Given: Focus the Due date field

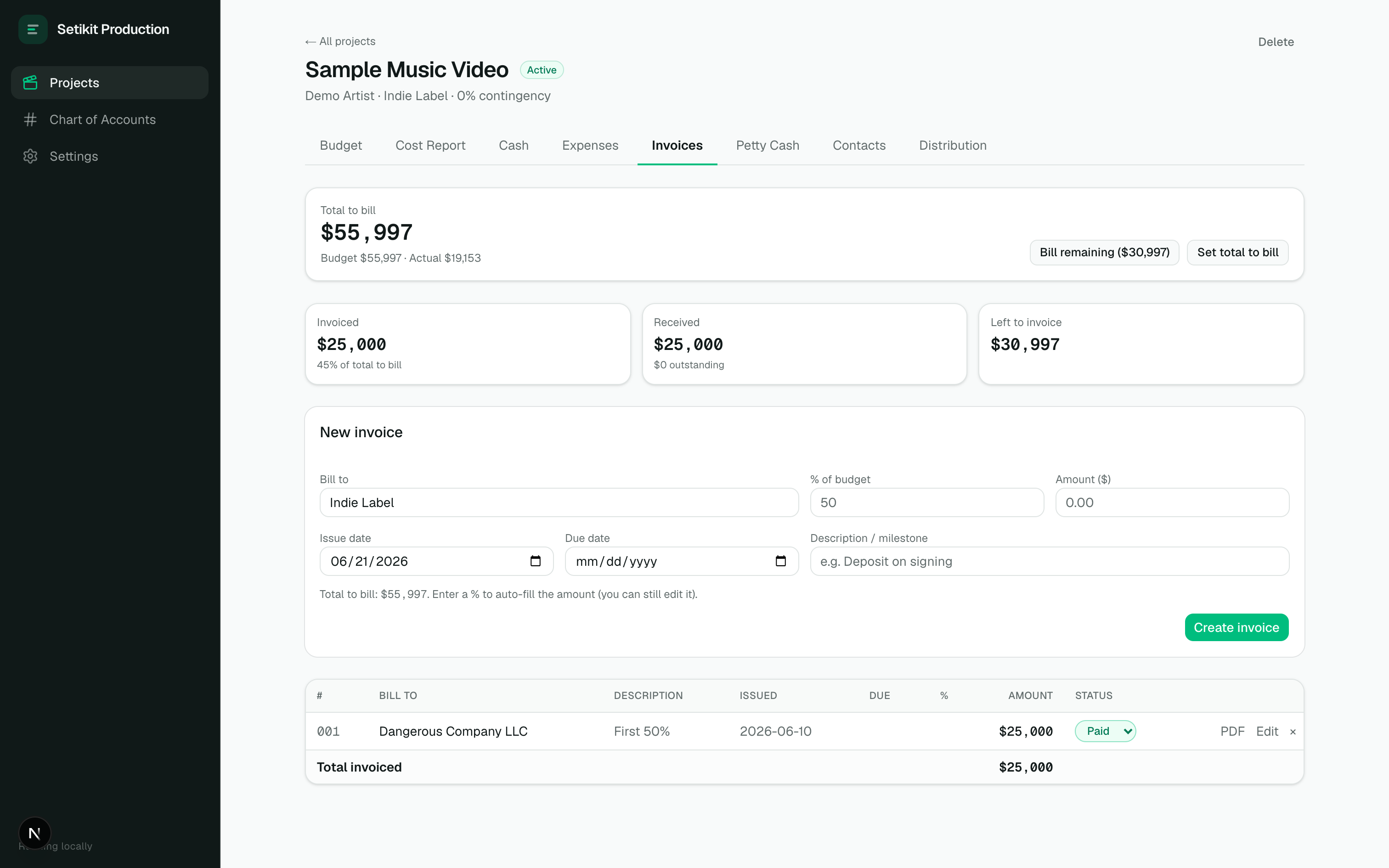Looking at the screenshot, I should pyautogui.click(x=681, y=561).
